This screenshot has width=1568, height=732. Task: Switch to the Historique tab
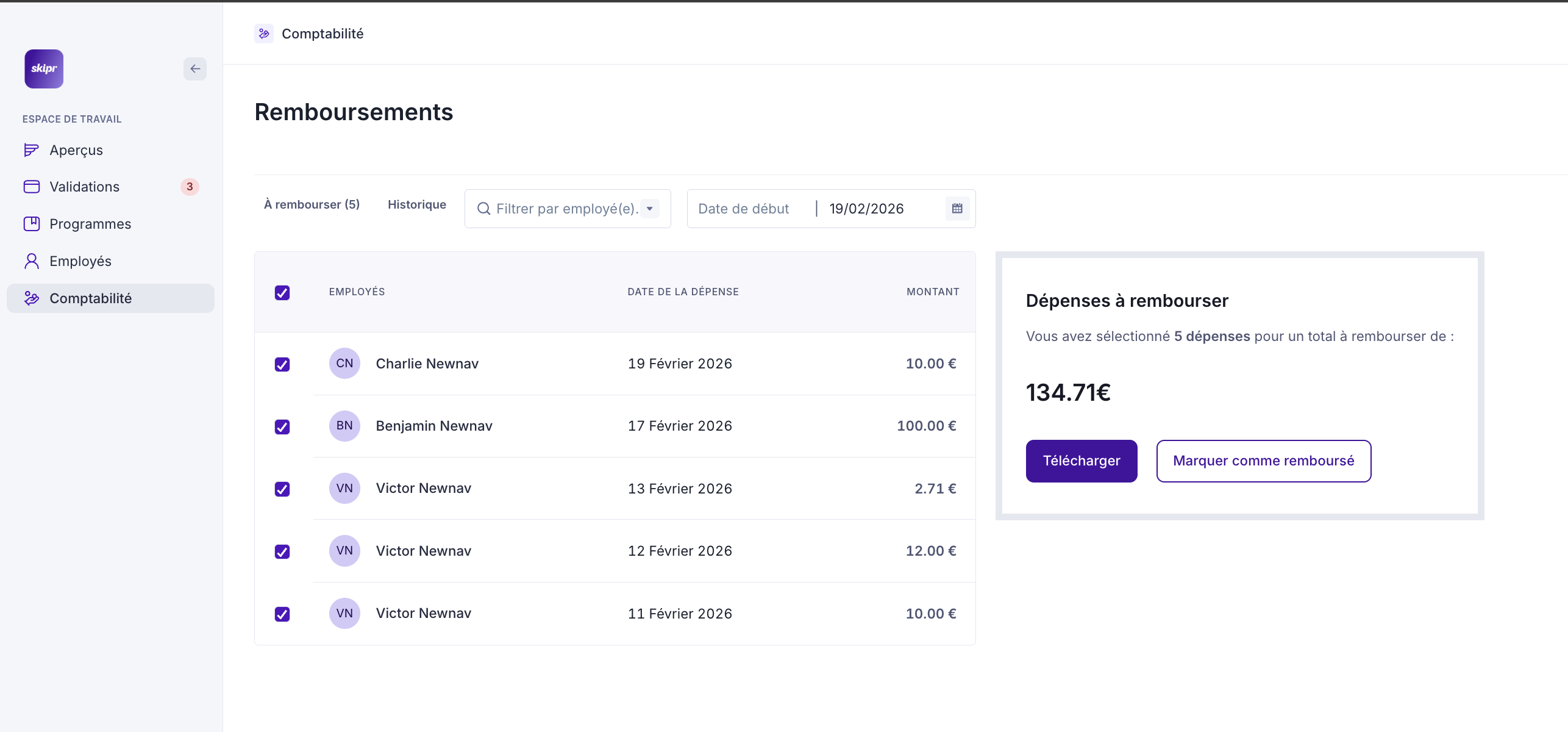(417, 204)
